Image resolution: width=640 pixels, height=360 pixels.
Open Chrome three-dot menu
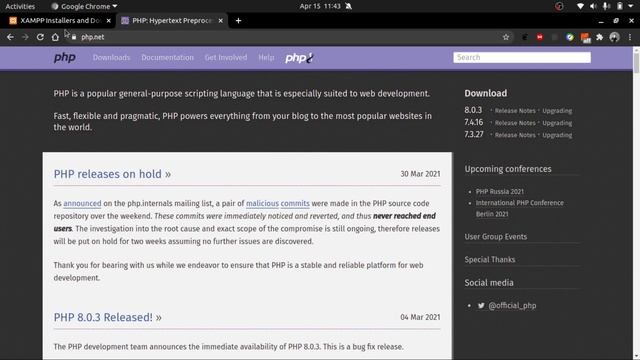(630, 37)
